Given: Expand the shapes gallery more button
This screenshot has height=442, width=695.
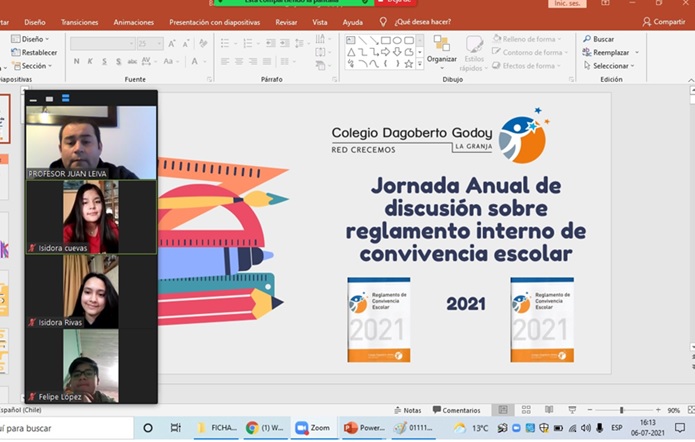Looking at the screenshot, I should 420,64.
